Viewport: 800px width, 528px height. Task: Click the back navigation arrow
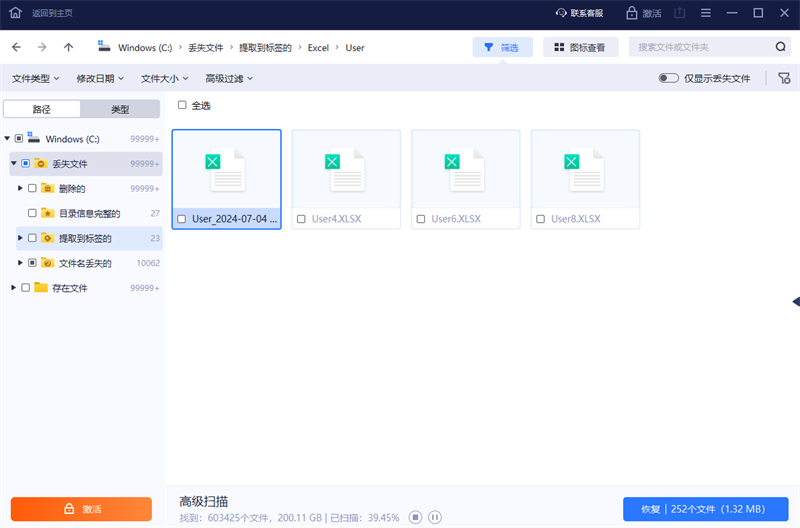point(17,47)
